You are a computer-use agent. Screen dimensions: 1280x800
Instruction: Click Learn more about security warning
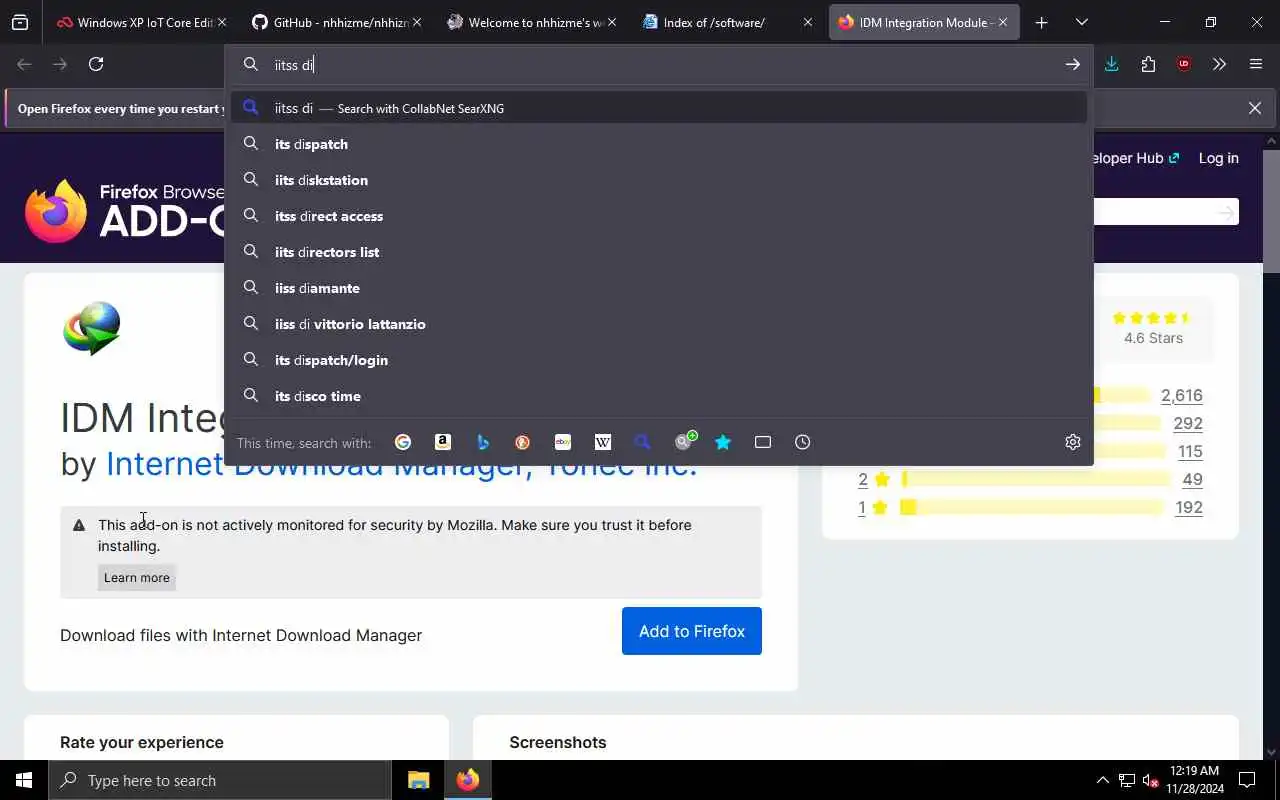pos(137,578)
